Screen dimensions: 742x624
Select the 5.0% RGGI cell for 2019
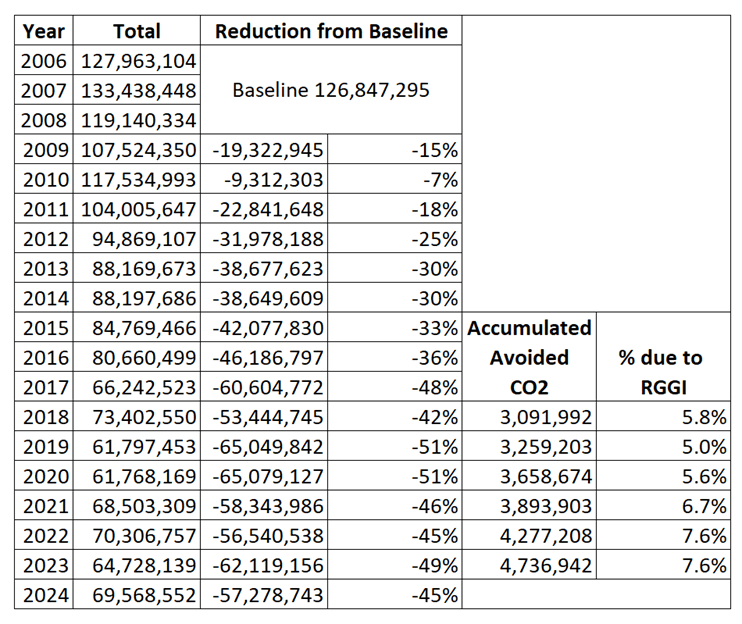click(702, 447)
